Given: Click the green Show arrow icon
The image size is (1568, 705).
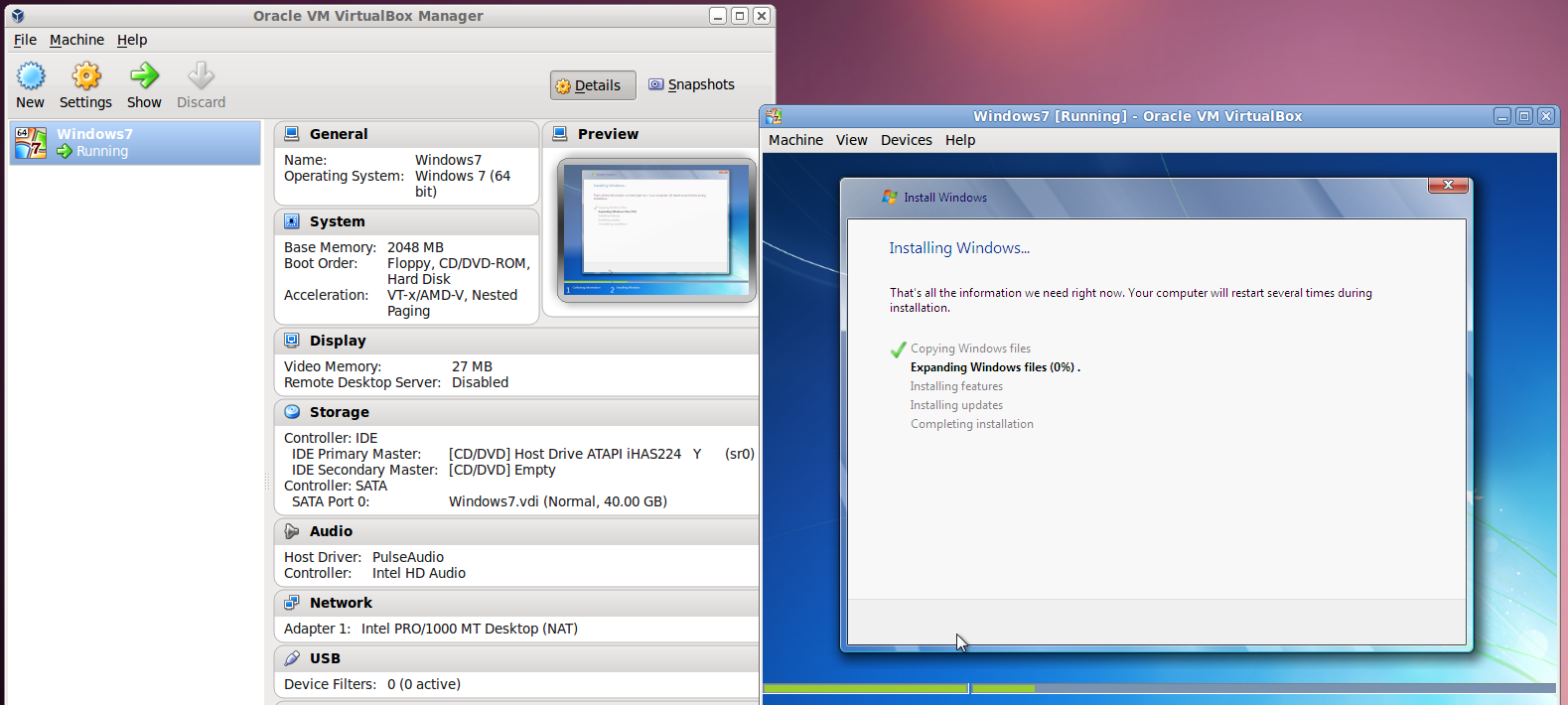Looking at the screenshot, I should click(144, 76).
